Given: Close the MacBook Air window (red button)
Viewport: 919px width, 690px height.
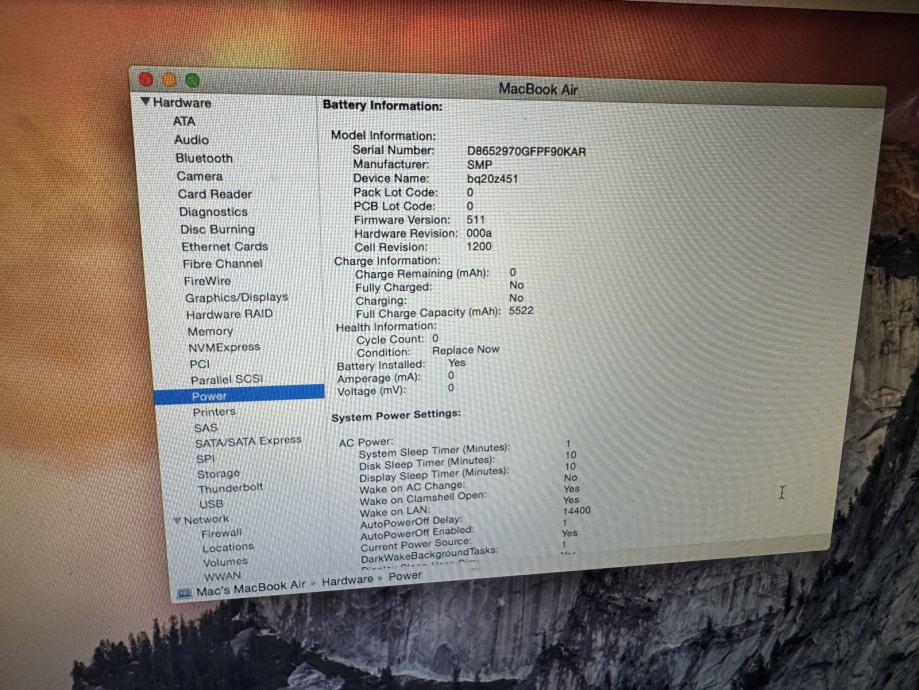Looking at the screenshot, I should [x=146, y=79].
